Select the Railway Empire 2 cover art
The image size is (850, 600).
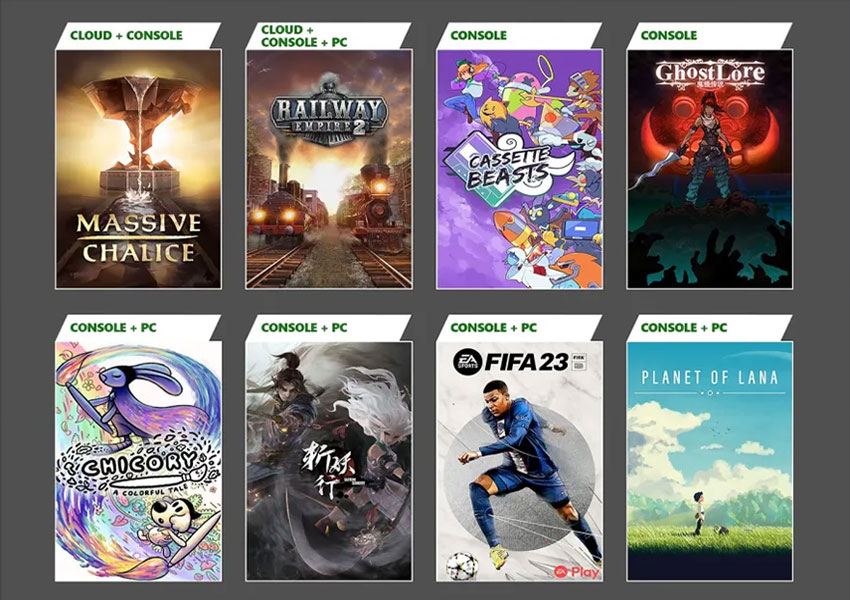click(329, 169)
